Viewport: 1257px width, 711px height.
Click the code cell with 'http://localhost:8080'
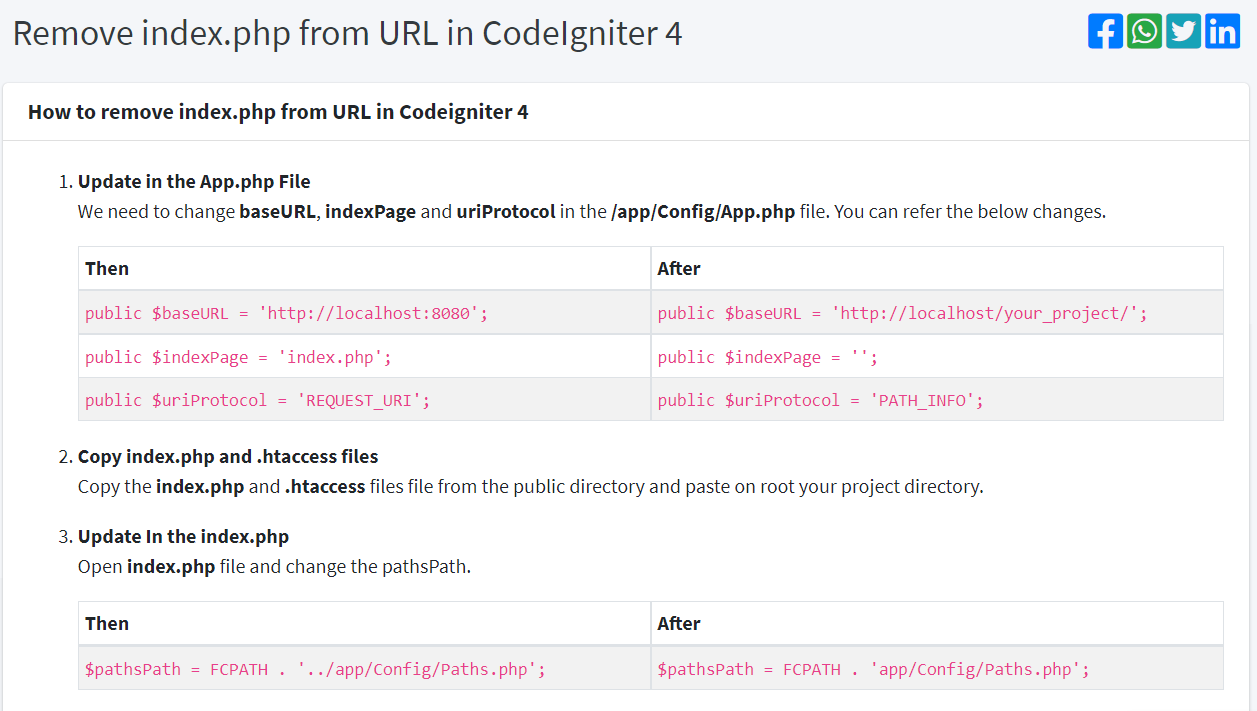click(364, 313)
